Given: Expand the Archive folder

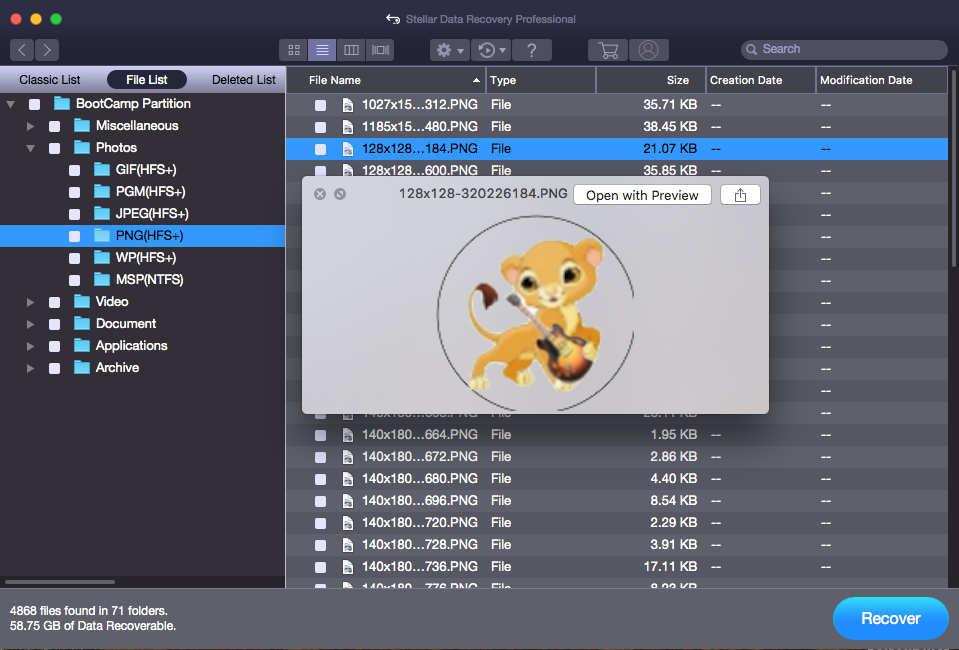Looking at the screenshot, I should (30, 369).
